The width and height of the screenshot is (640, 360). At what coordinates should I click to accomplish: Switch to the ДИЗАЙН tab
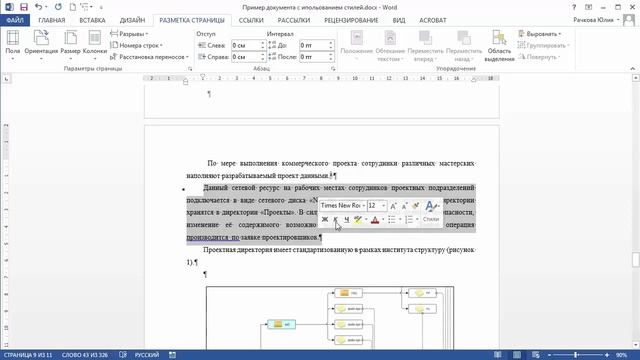coord(132,20)
